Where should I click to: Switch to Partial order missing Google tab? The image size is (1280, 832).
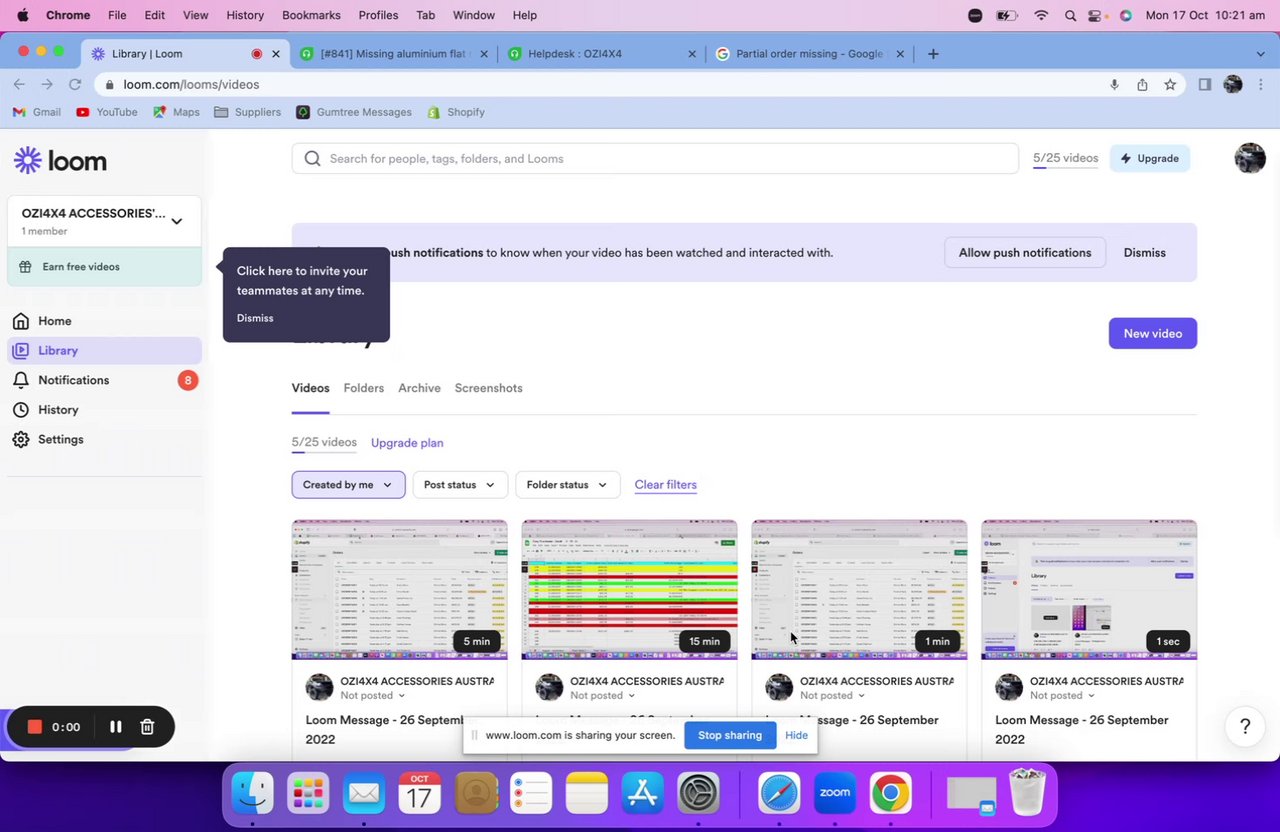pyautogui.click(x=809, y=54)
